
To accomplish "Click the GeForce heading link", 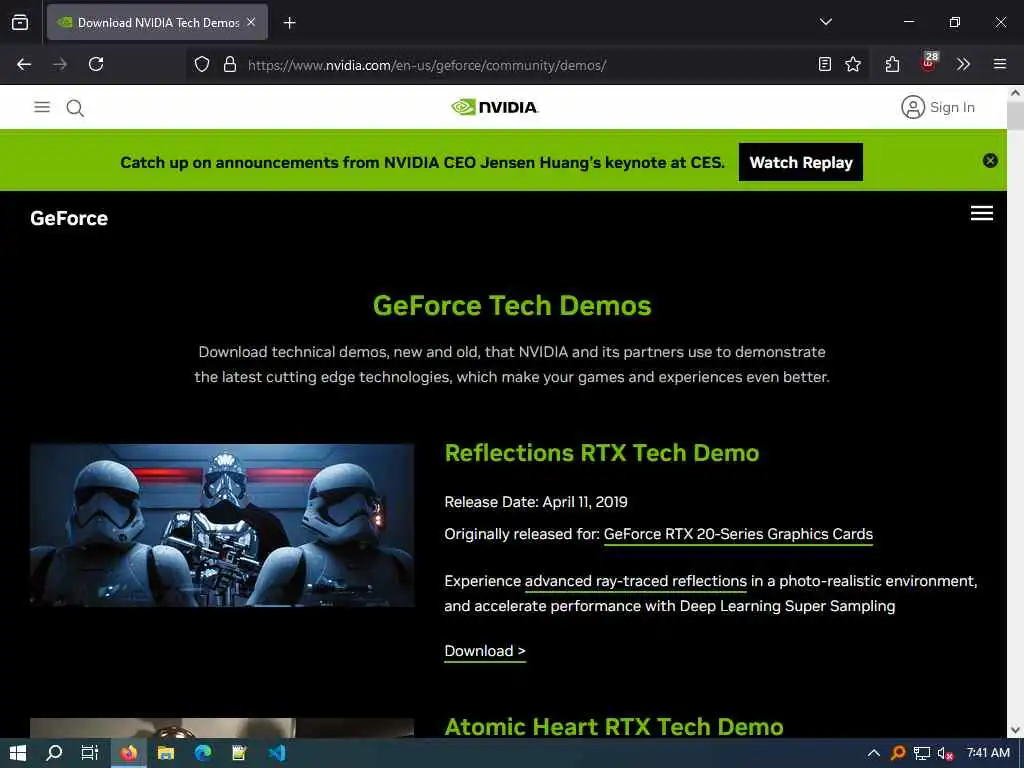I will [x=69, y=218].
